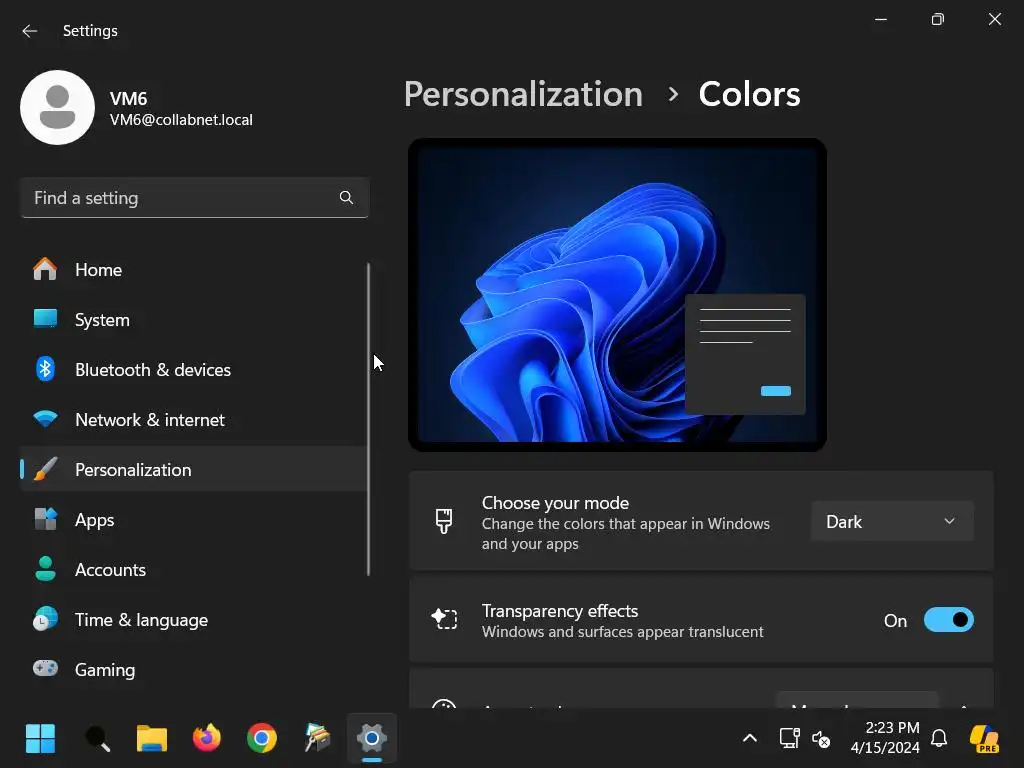Open Home settings page
The height and width of the screenshot is (768, 1024).
[194, 269]
